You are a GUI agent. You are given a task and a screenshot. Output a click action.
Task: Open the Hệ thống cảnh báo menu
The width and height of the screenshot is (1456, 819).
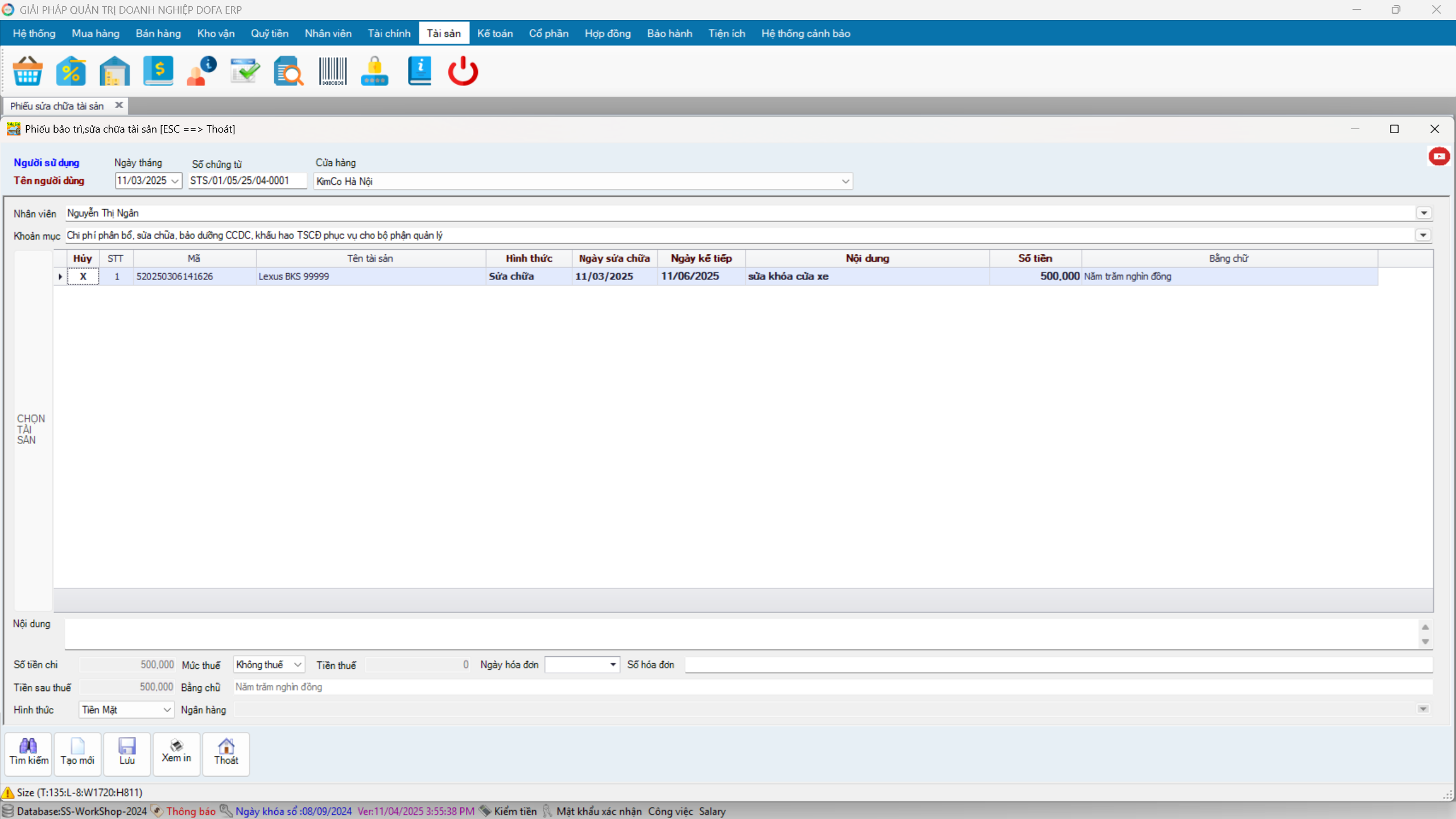pos(806,33)
